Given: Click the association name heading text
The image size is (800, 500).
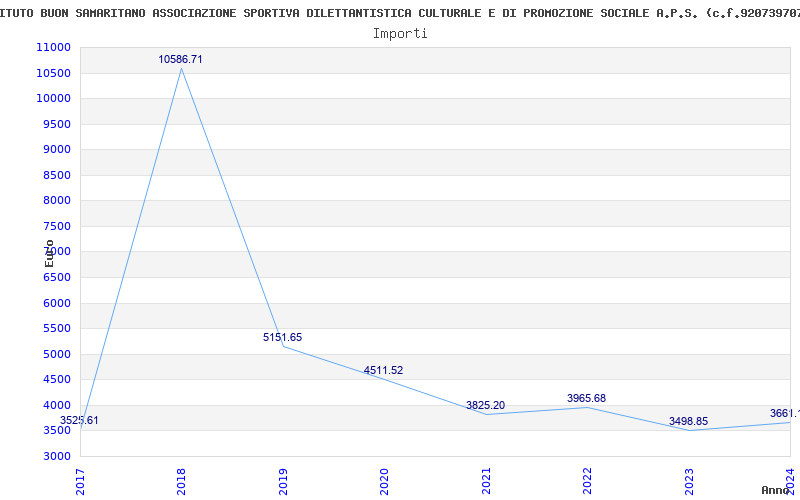Looking at the screenshot, I should coord(400,13).
